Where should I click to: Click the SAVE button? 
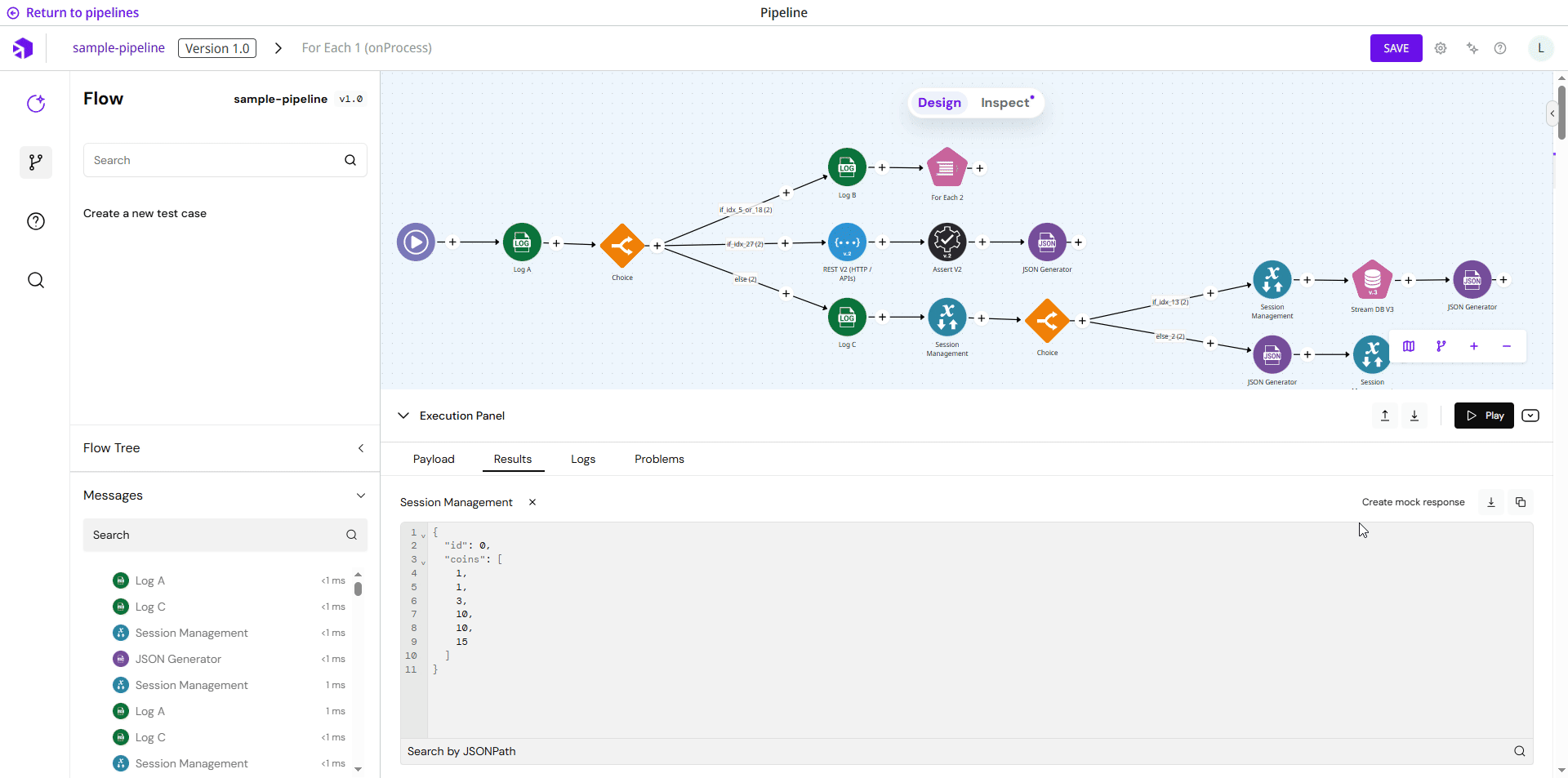pos(1396,48)
